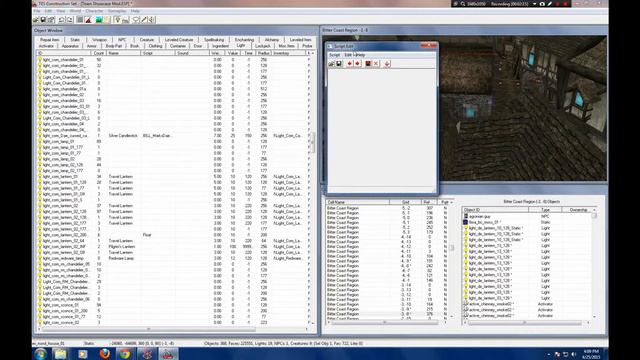Image resolution: width=640 pixels, height=360 pixels.
Task: Click the green landscape editing toolbar icon
Action: pos(99,20)
